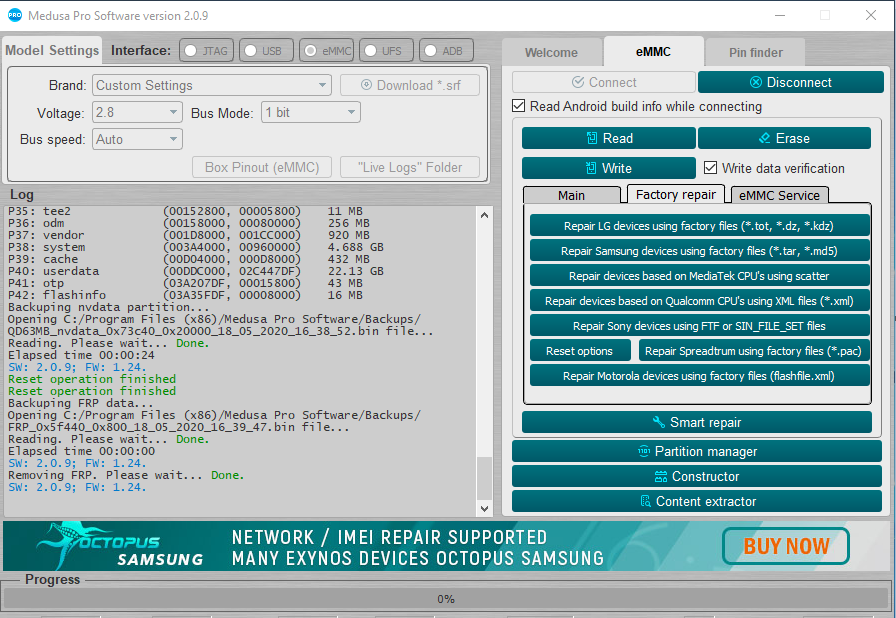Viewport: 896px width, 618px height.
Task: Click the Erase button eraser icon
Action: [x=765, y=138]
